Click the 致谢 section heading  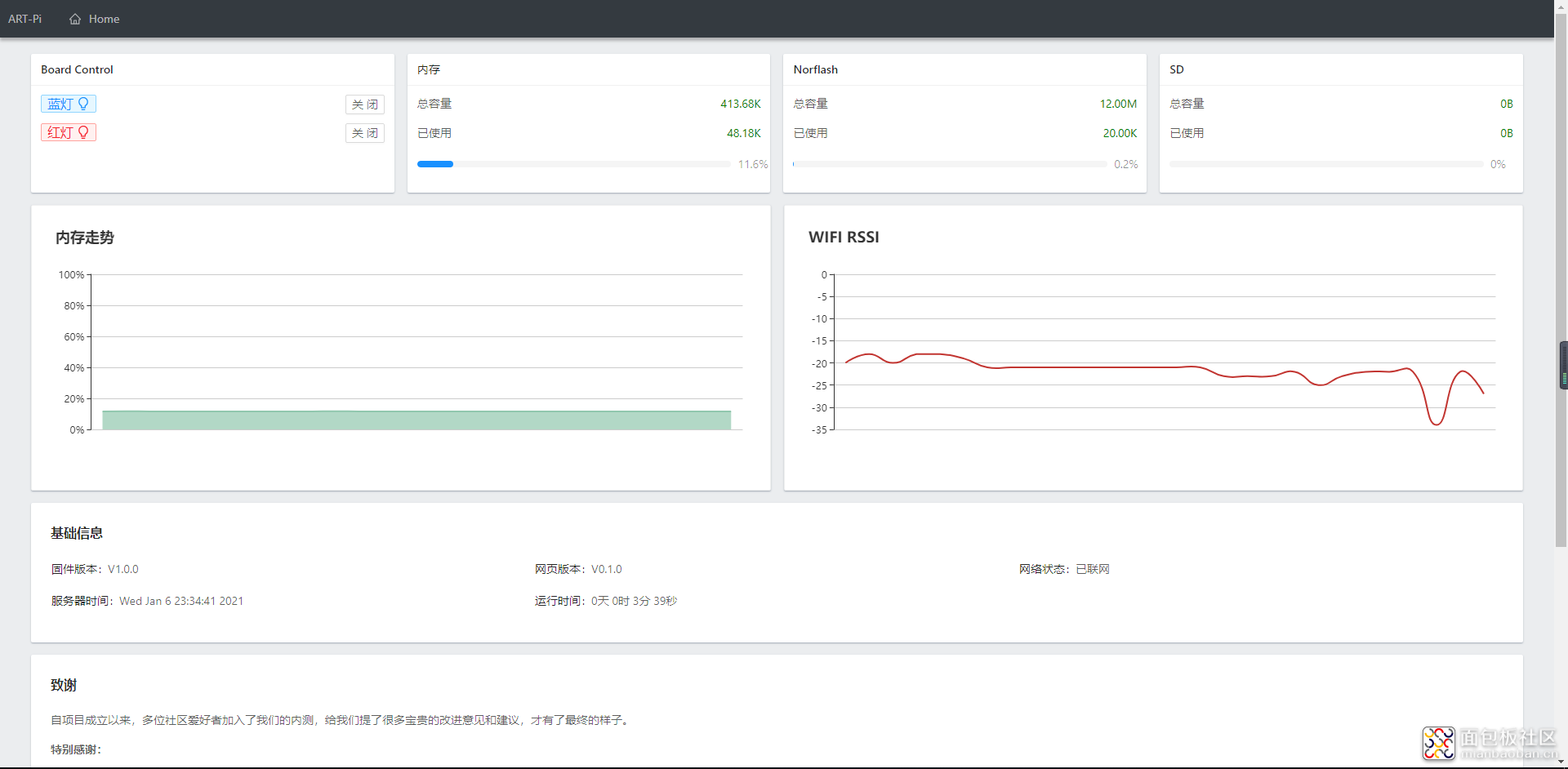64,685
